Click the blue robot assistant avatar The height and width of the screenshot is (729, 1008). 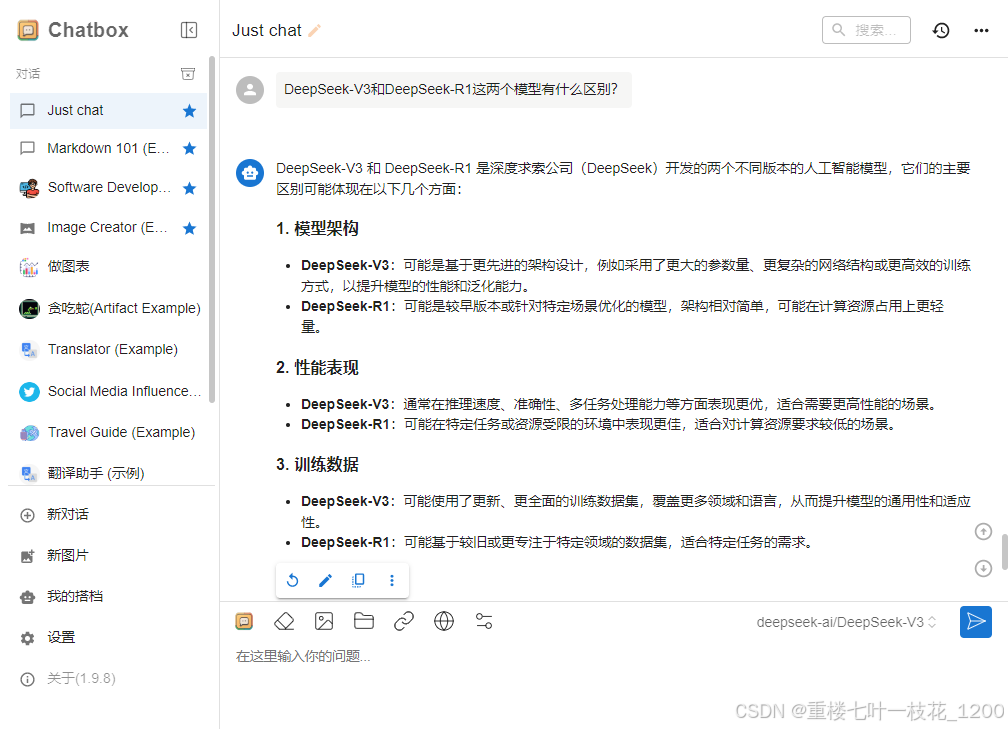point(250,173)
